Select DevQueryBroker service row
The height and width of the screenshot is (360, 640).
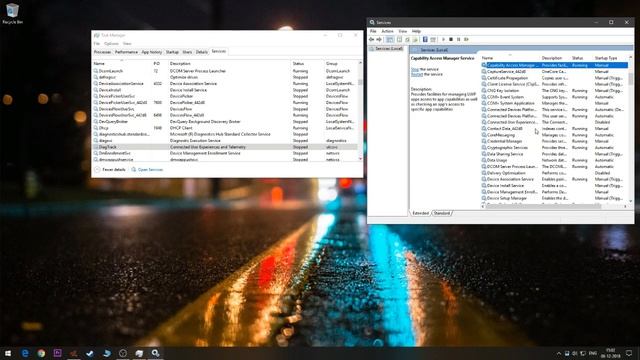[225, 122]
